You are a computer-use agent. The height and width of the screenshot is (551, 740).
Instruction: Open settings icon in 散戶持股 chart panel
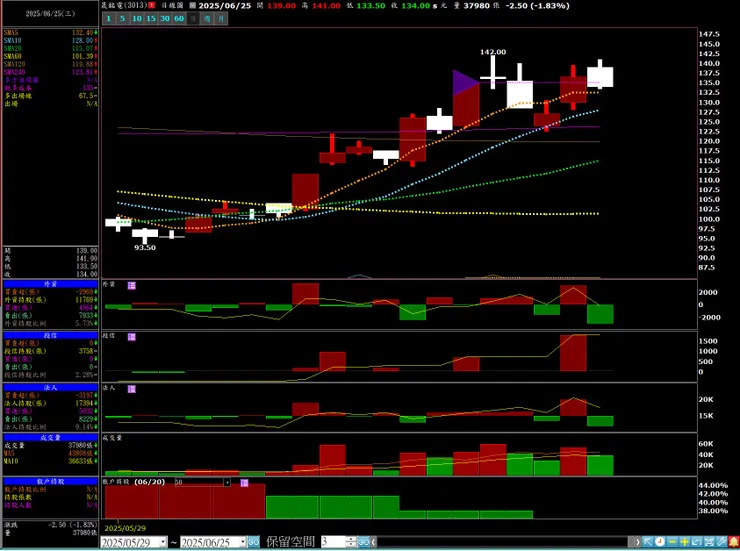click(x=244, y=483)
